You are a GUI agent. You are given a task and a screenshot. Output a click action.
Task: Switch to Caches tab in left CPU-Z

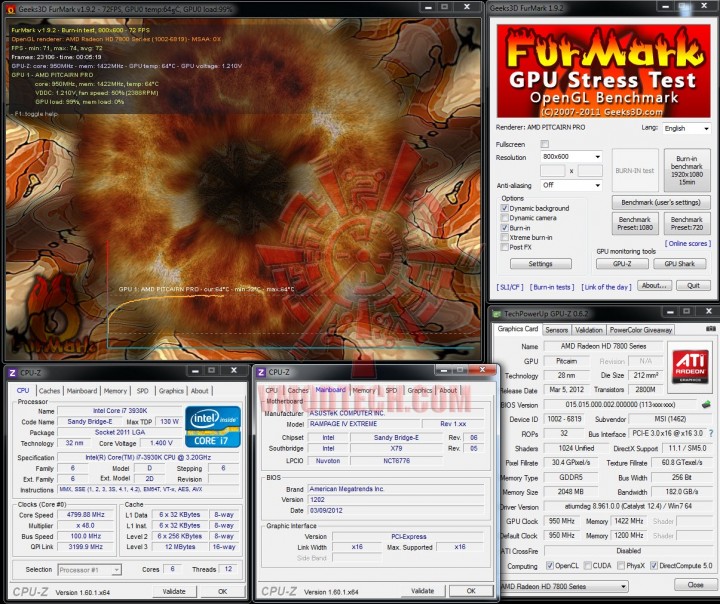coord(49,391)
